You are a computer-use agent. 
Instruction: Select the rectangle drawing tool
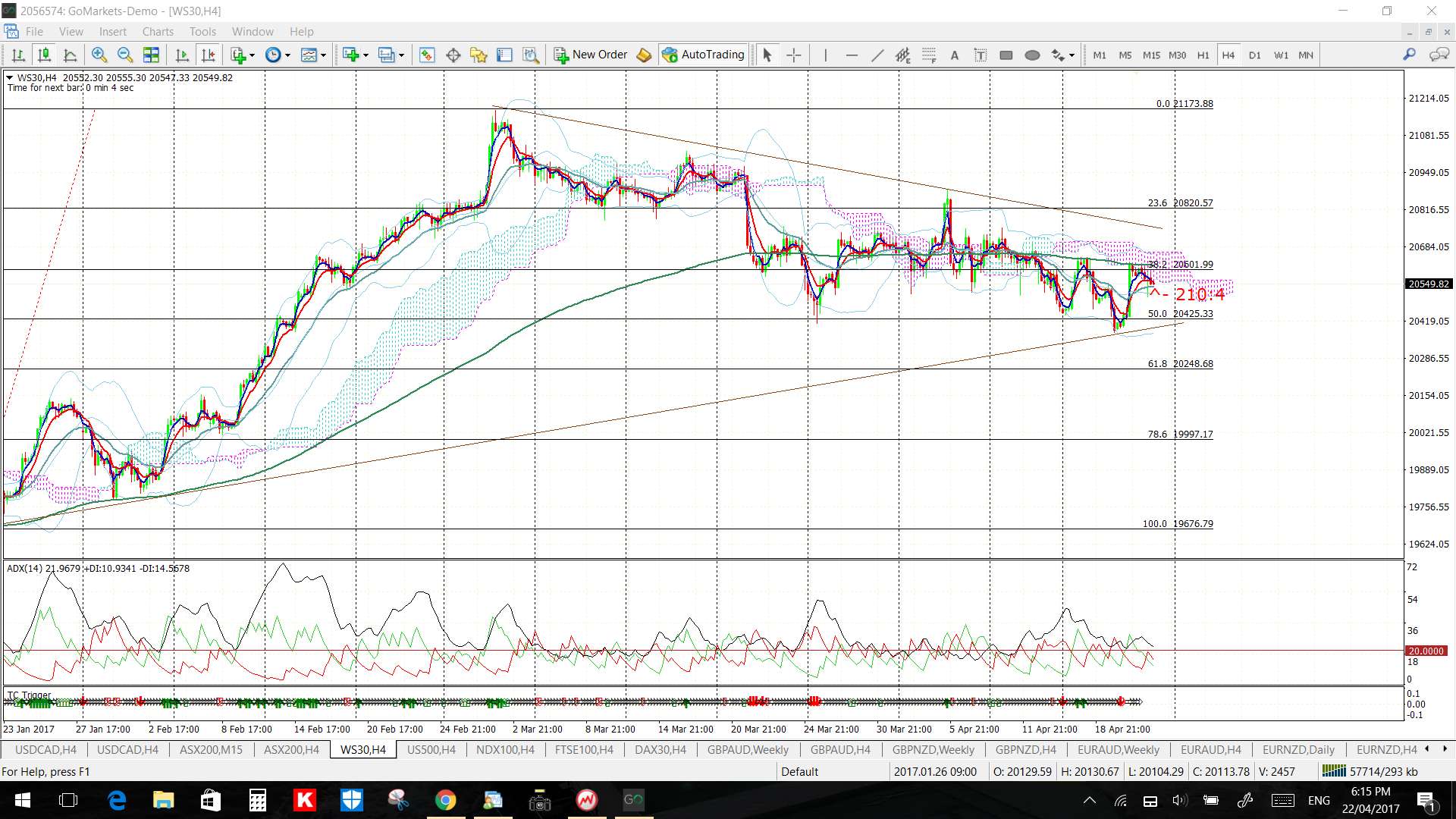[x=1006, y=55]
